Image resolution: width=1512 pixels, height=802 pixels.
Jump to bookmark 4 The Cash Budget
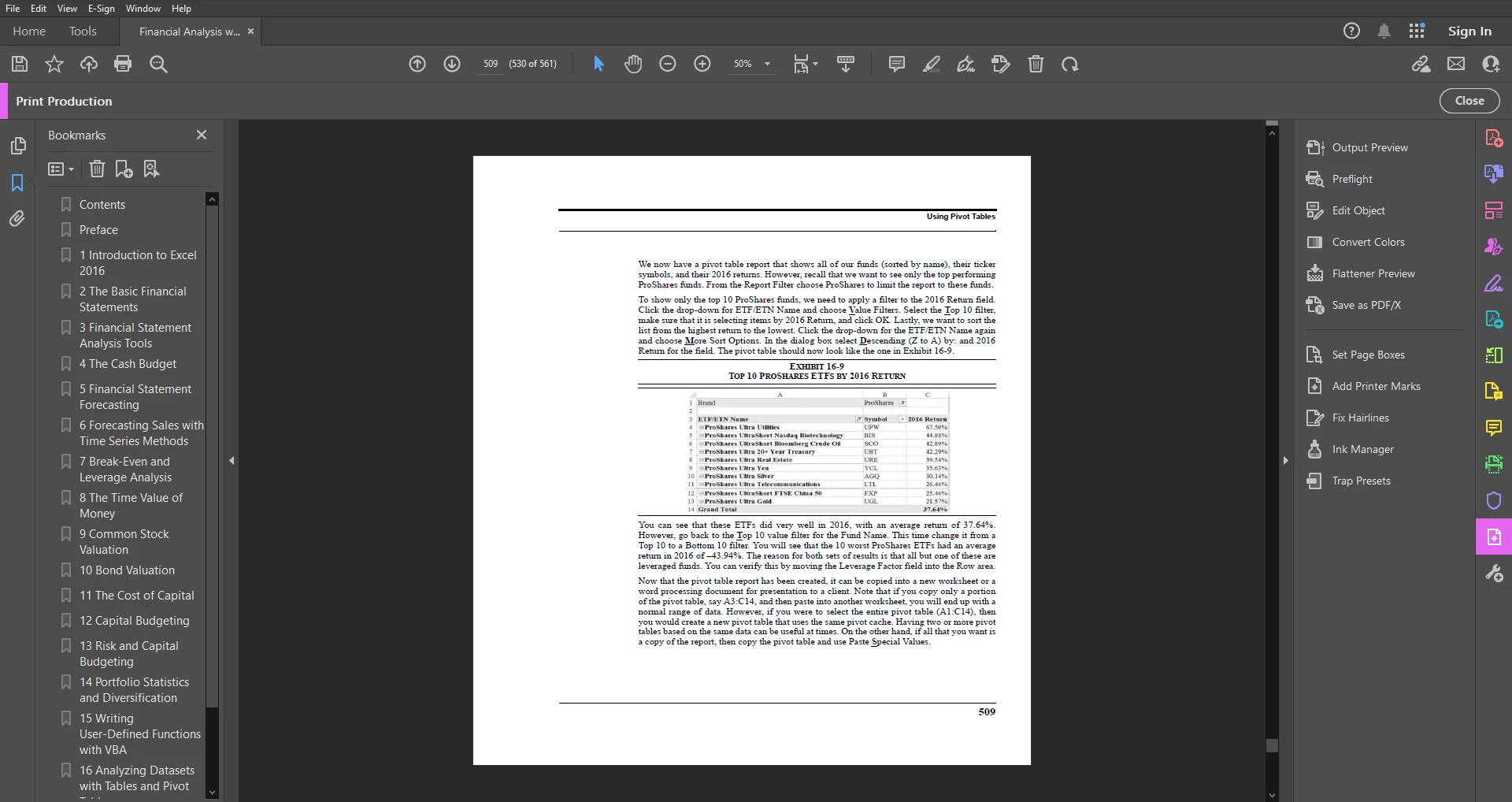point(128,364)
